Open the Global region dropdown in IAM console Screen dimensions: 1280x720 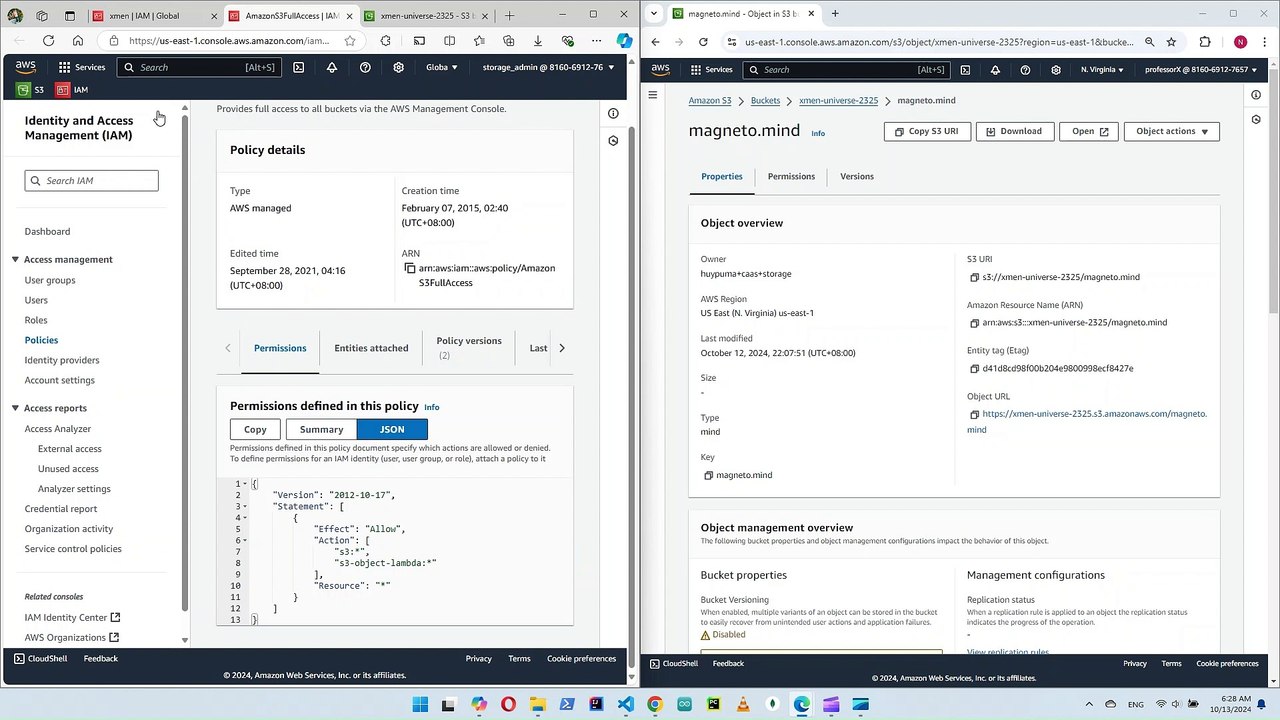(x=442, y=67)
